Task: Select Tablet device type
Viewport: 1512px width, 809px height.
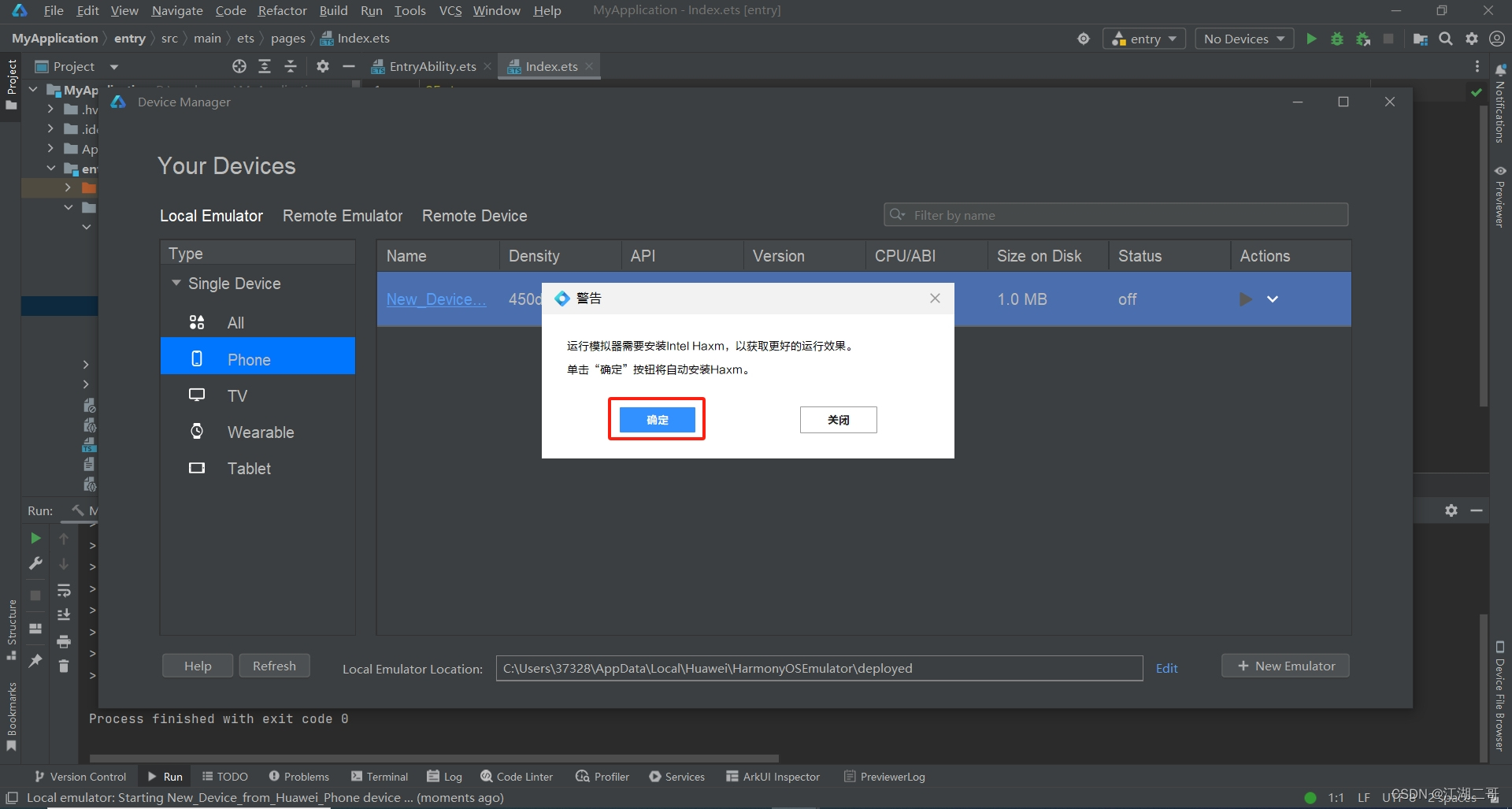Action: pyautogui.click(x=258, y=468)
